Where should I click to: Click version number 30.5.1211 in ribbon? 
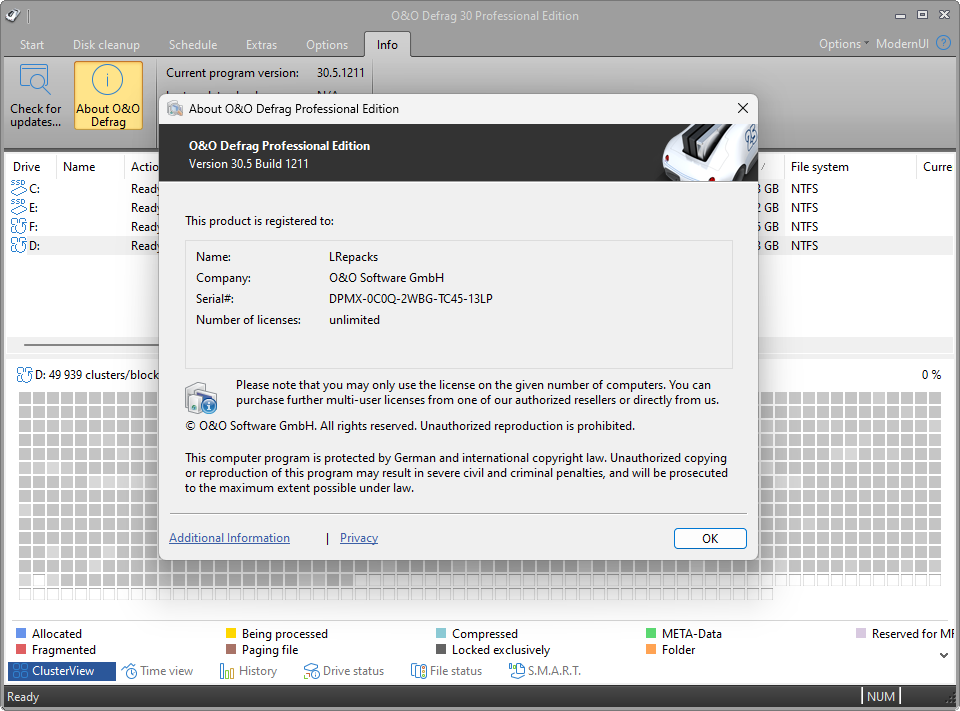[340, 72]
